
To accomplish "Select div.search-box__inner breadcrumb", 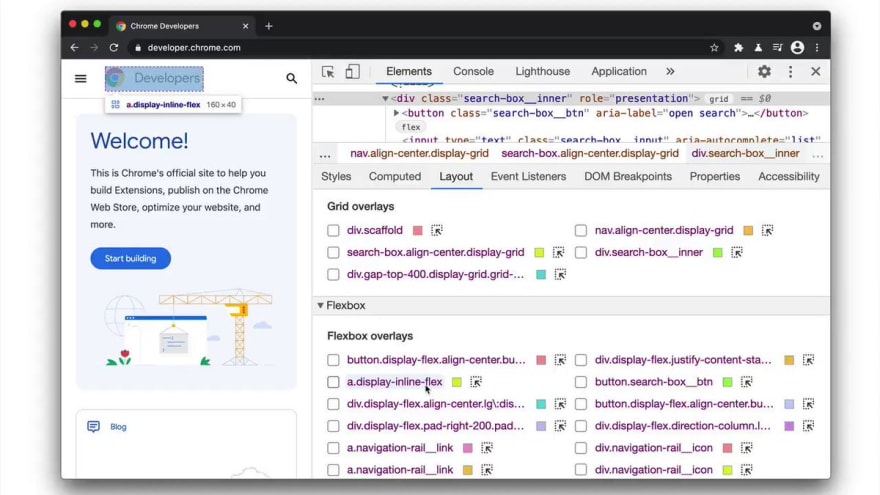I will [x=745, y=153].
